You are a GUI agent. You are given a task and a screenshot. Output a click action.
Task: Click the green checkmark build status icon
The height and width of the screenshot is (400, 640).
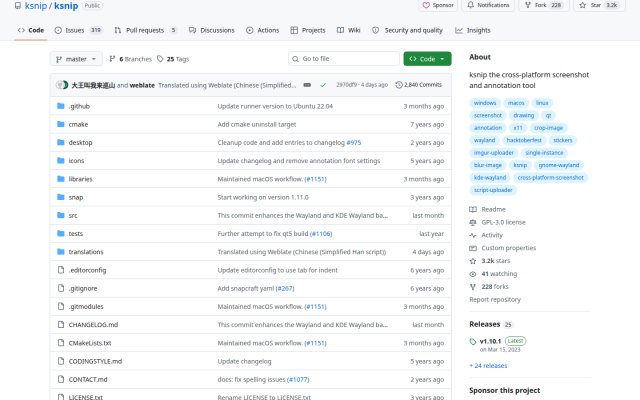[323, 85]
